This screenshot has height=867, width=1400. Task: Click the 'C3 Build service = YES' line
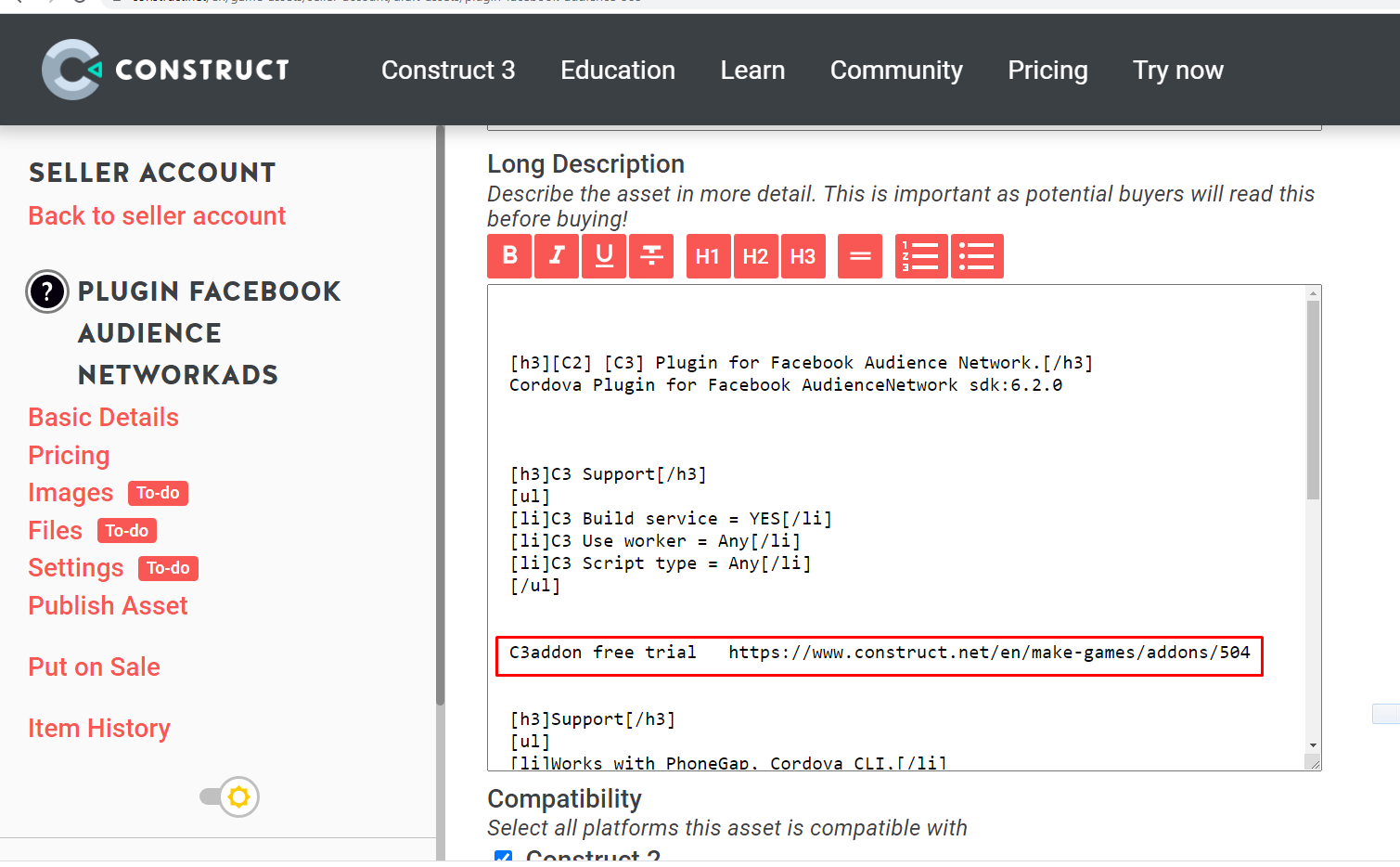pyautogui.click(x=671, y=519)
